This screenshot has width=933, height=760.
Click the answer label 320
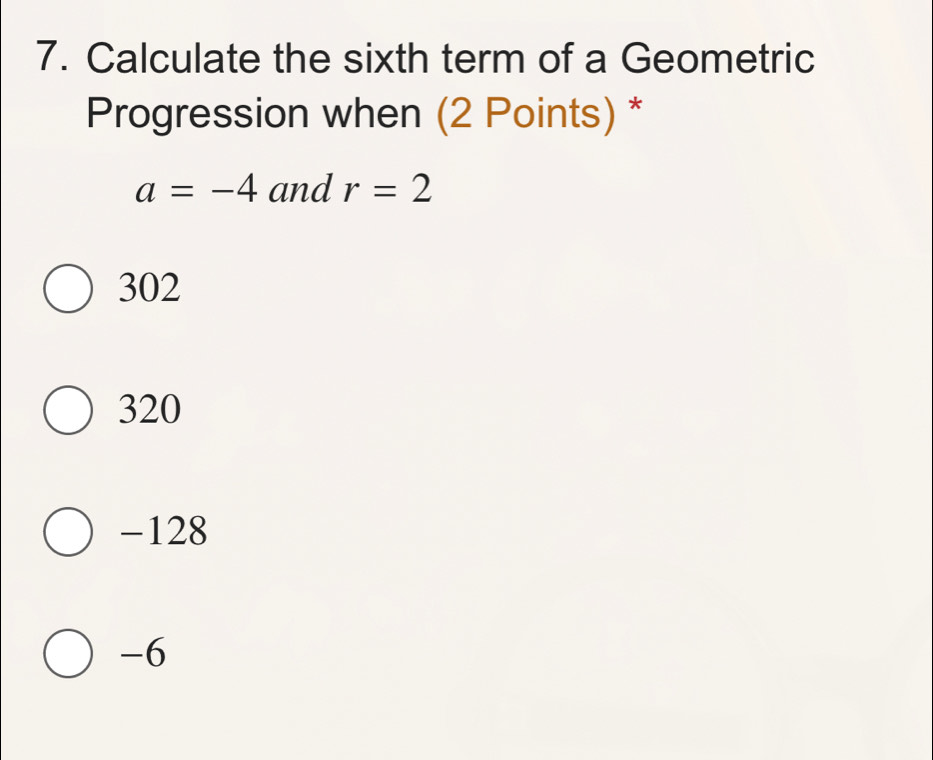click(148, 410)
